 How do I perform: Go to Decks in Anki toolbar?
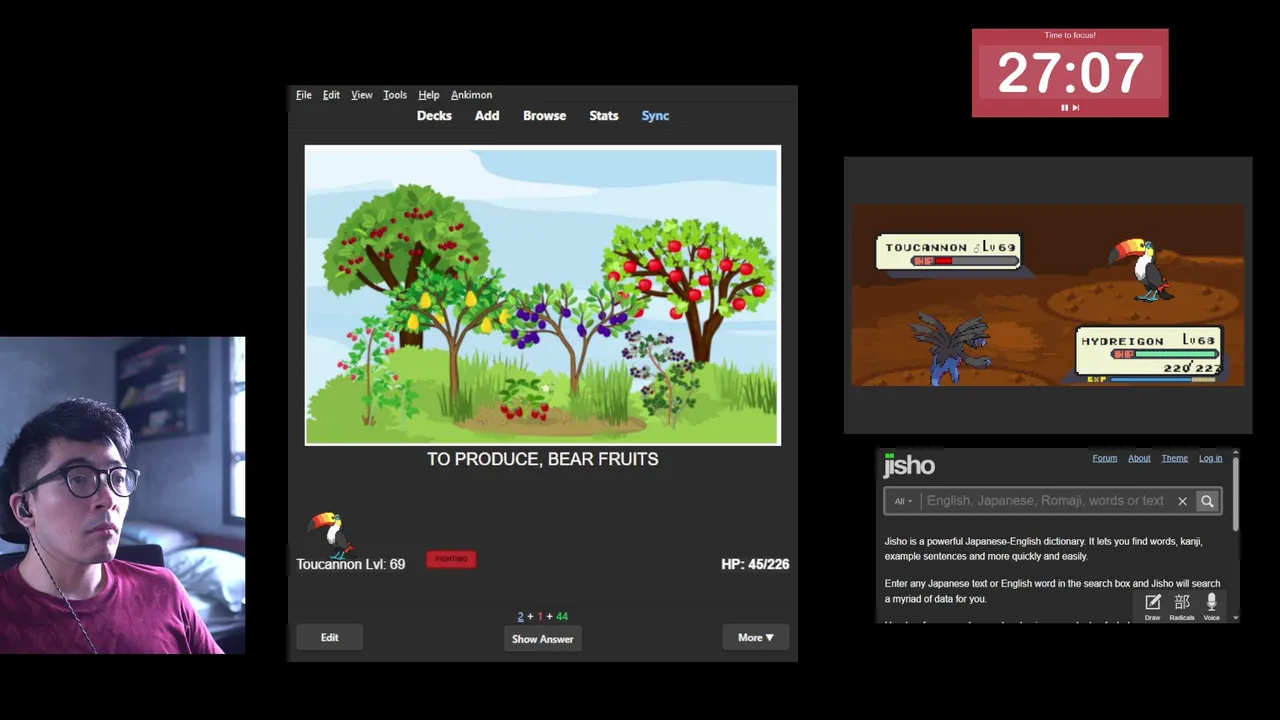coord(434,116)
